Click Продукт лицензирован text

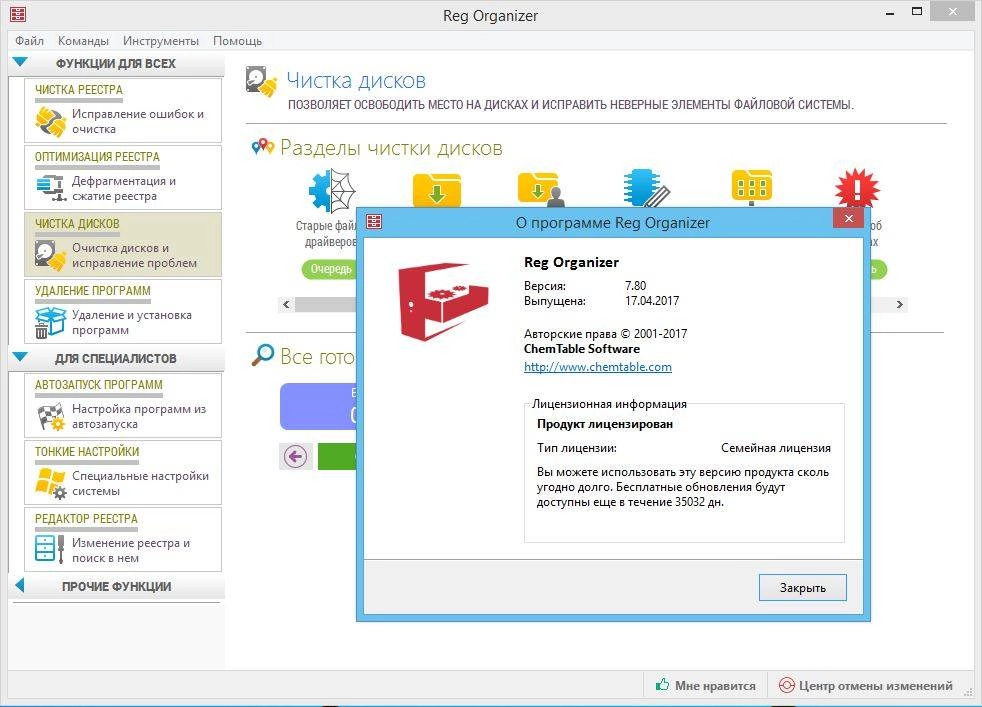[604, 424]
